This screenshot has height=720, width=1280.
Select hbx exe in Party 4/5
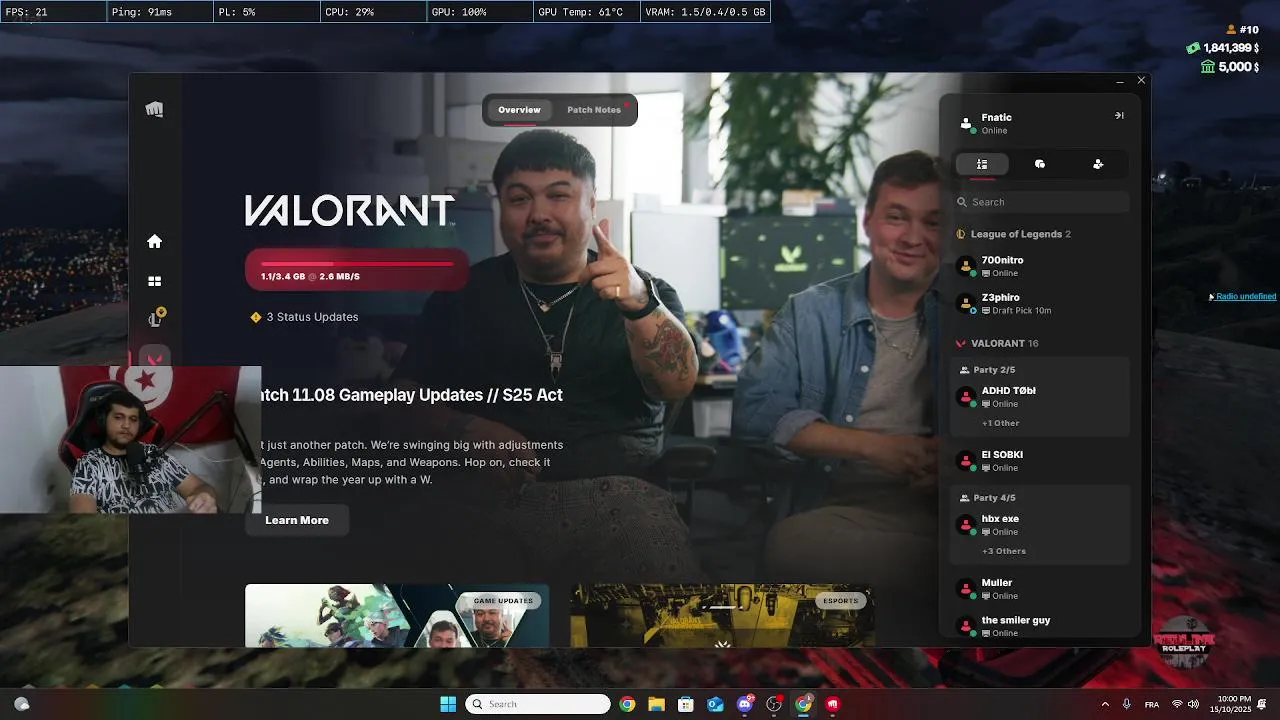(1041, 525)
